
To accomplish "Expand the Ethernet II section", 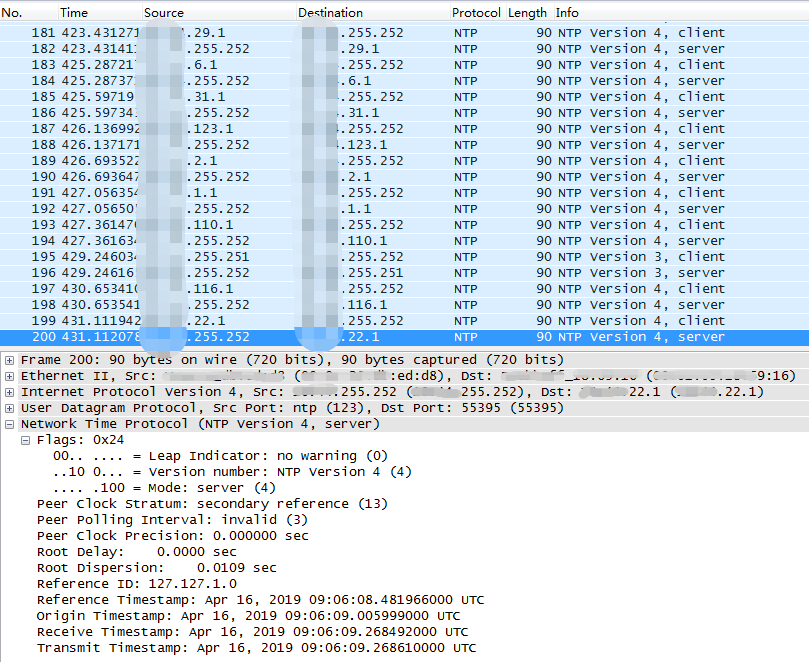I will tap(9, 376).
